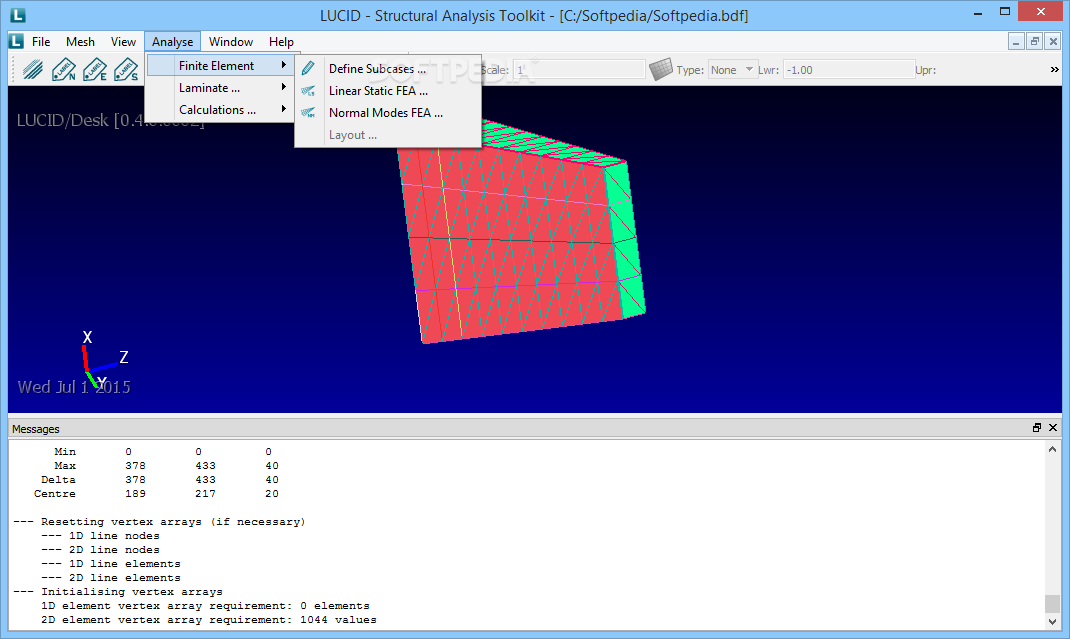Open the File menu
Screen dimensions: 1070x639
[x=41, y=42]
